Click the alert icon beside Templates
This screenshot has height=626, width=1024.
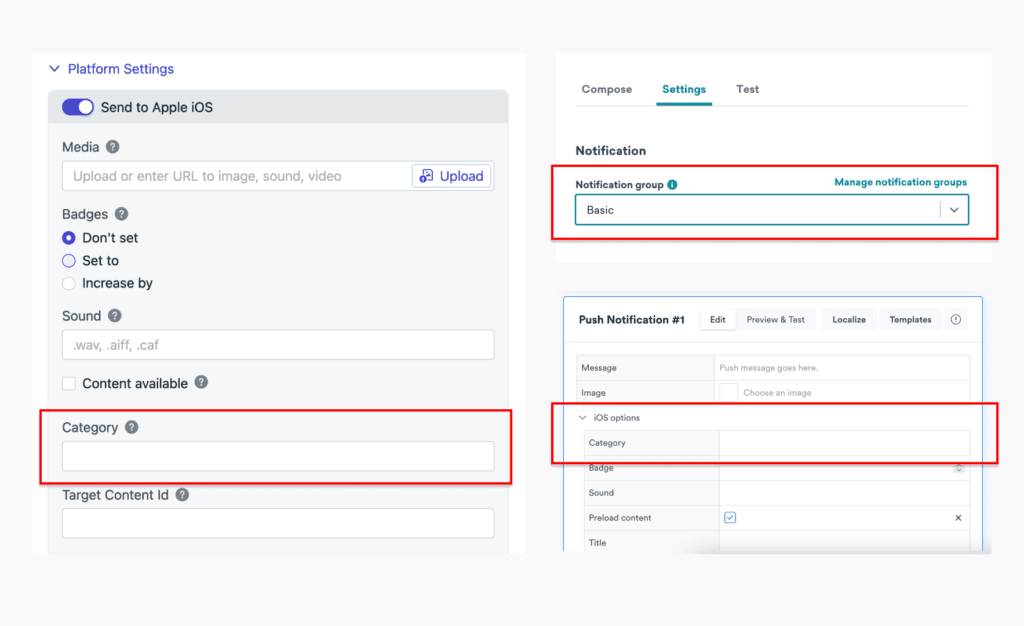click(956, 320)
